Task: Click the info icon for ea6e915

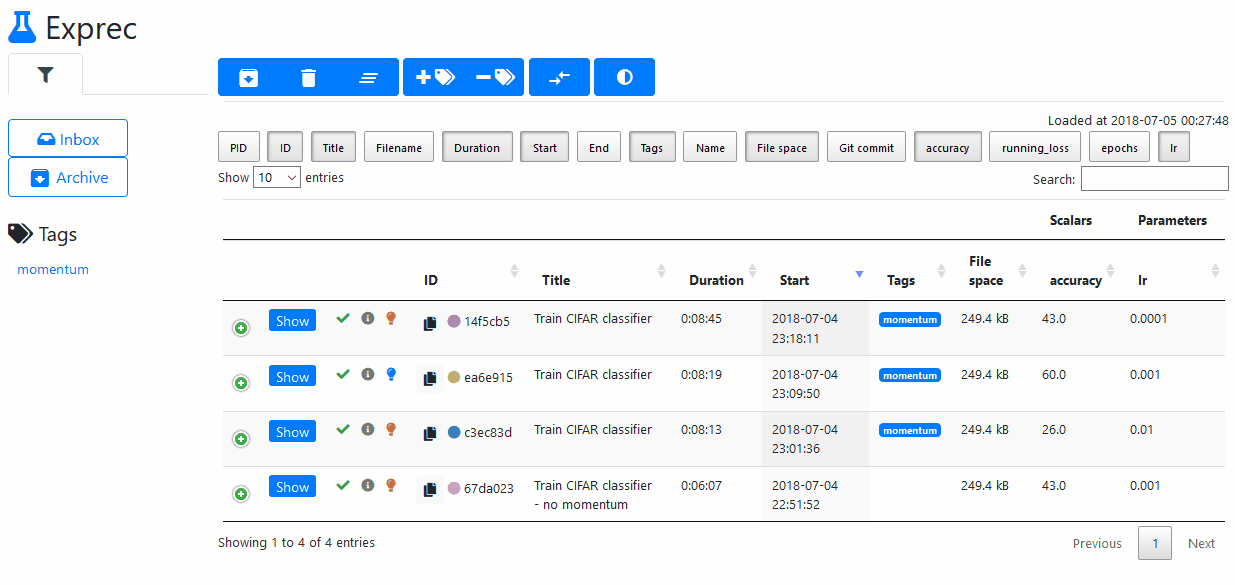Action: (367, 374)
